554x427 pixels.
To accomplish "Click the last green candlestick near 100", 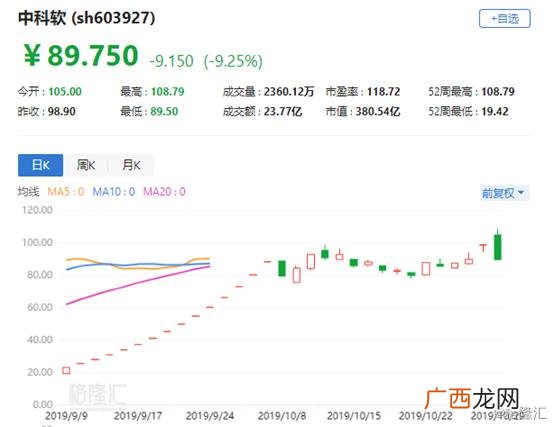I will 497,247.
